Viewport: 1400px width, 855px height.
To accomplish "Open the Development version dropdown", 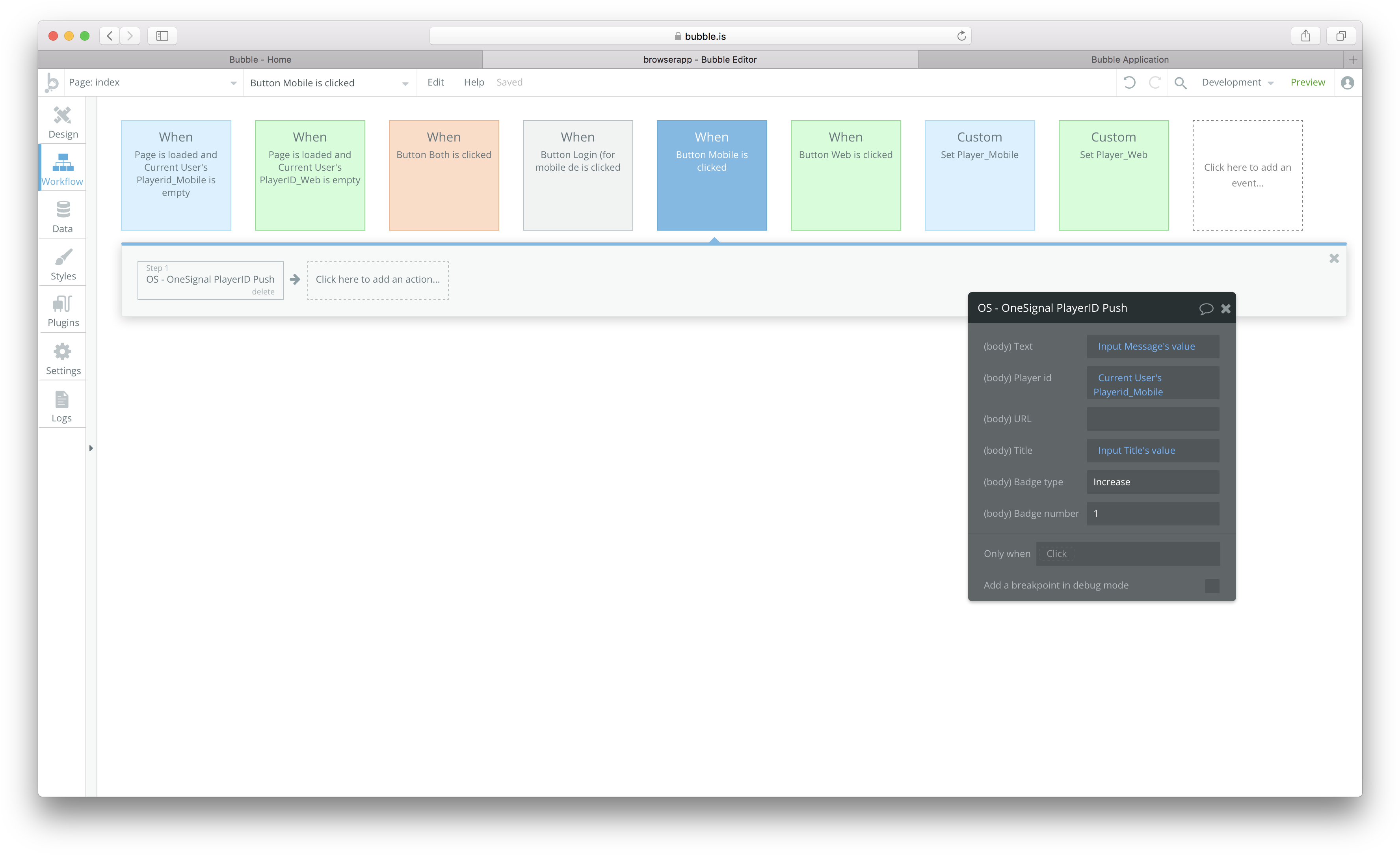I will pos(1238,82).
